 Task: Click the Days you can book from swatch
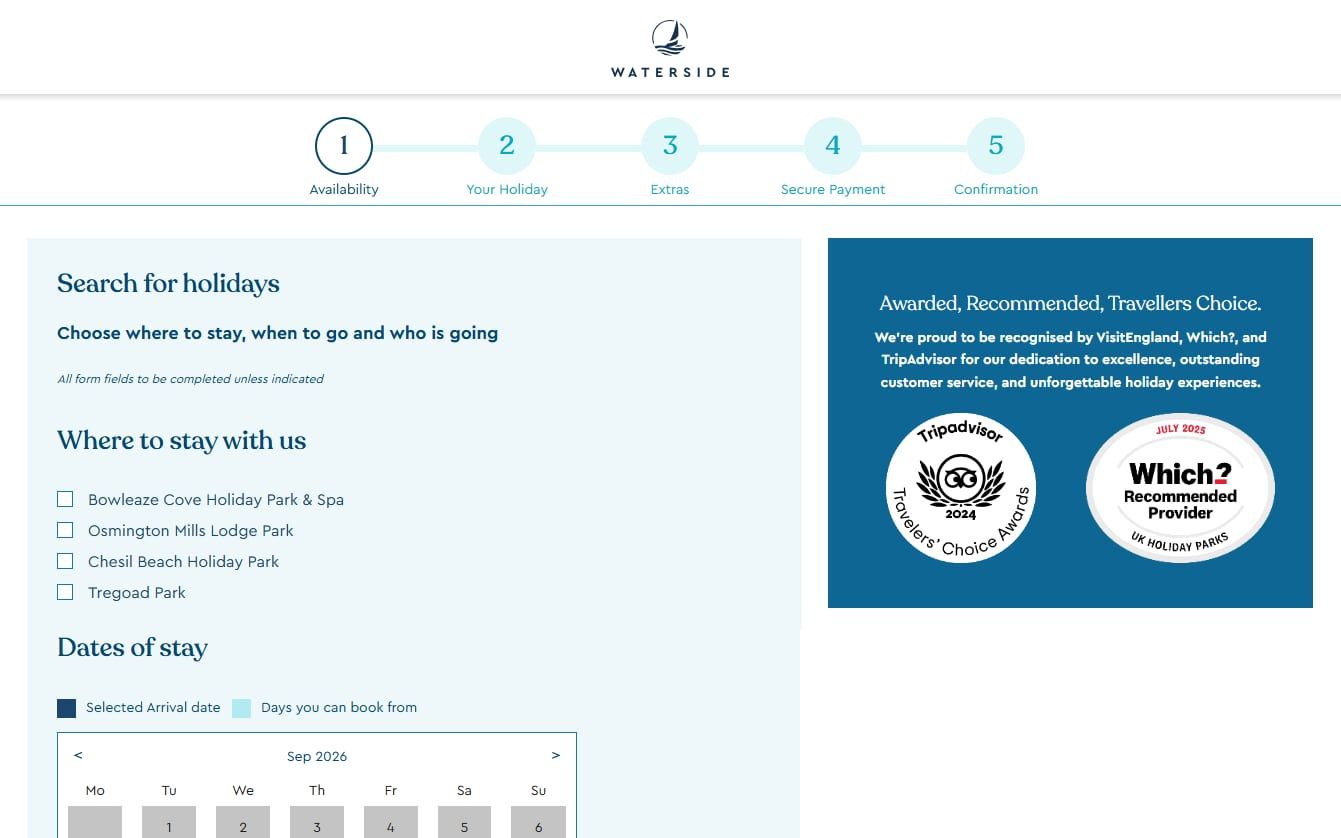241,708
